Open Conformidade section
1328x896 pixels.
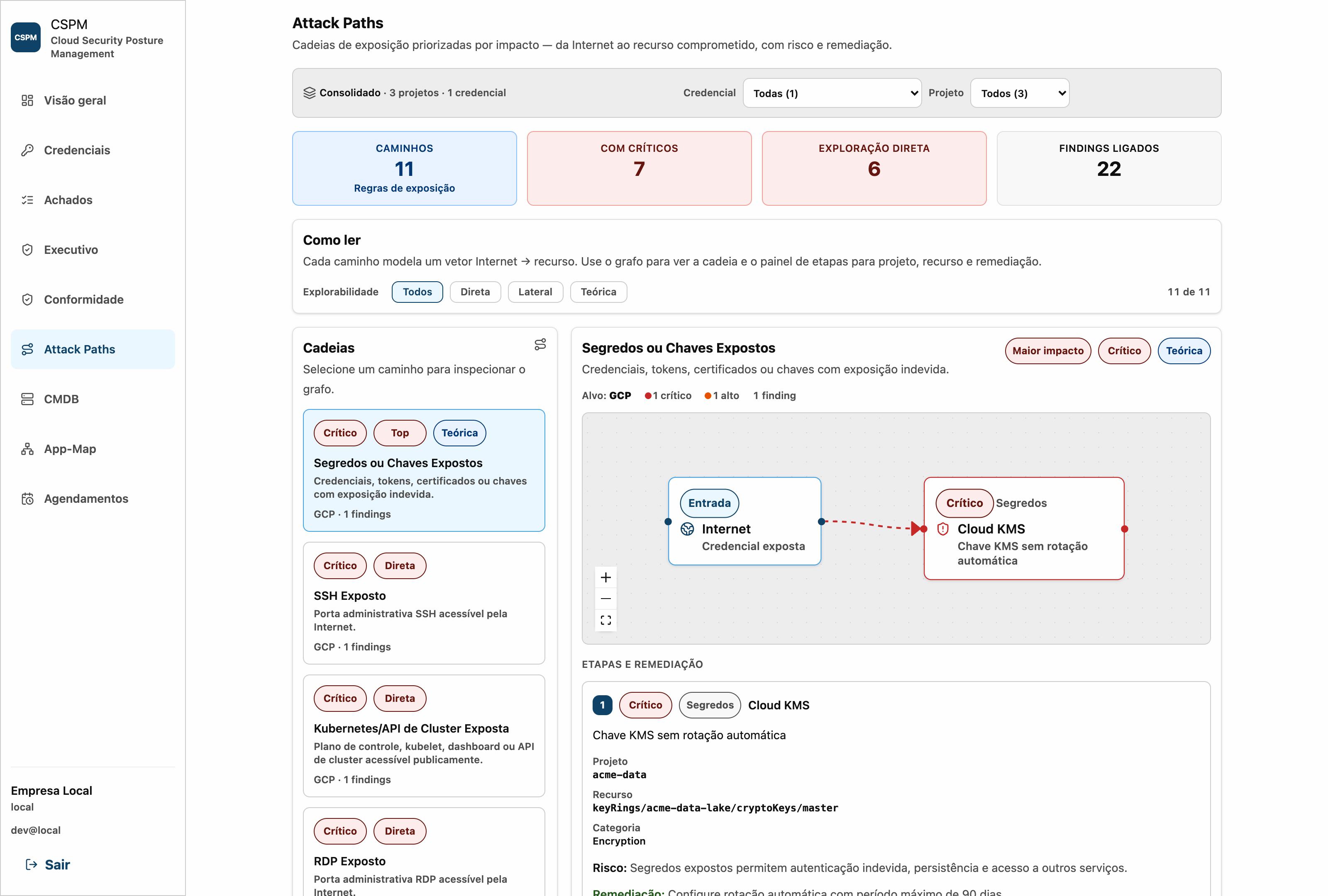[93, 299]
